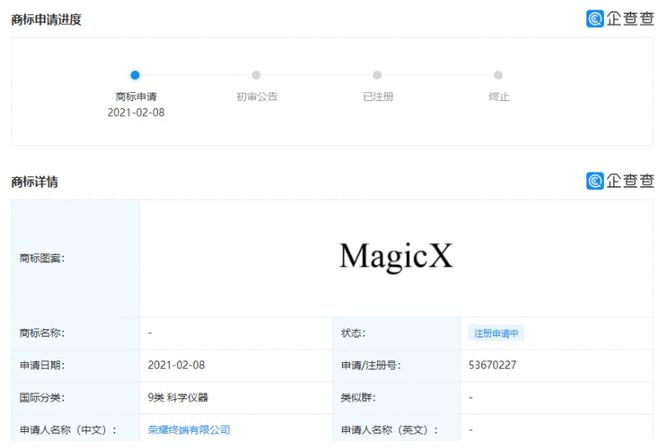This screenshot has height=448, width=660.
Task: Click the 商标详情 section heading
Action: (x=34, y=182)
